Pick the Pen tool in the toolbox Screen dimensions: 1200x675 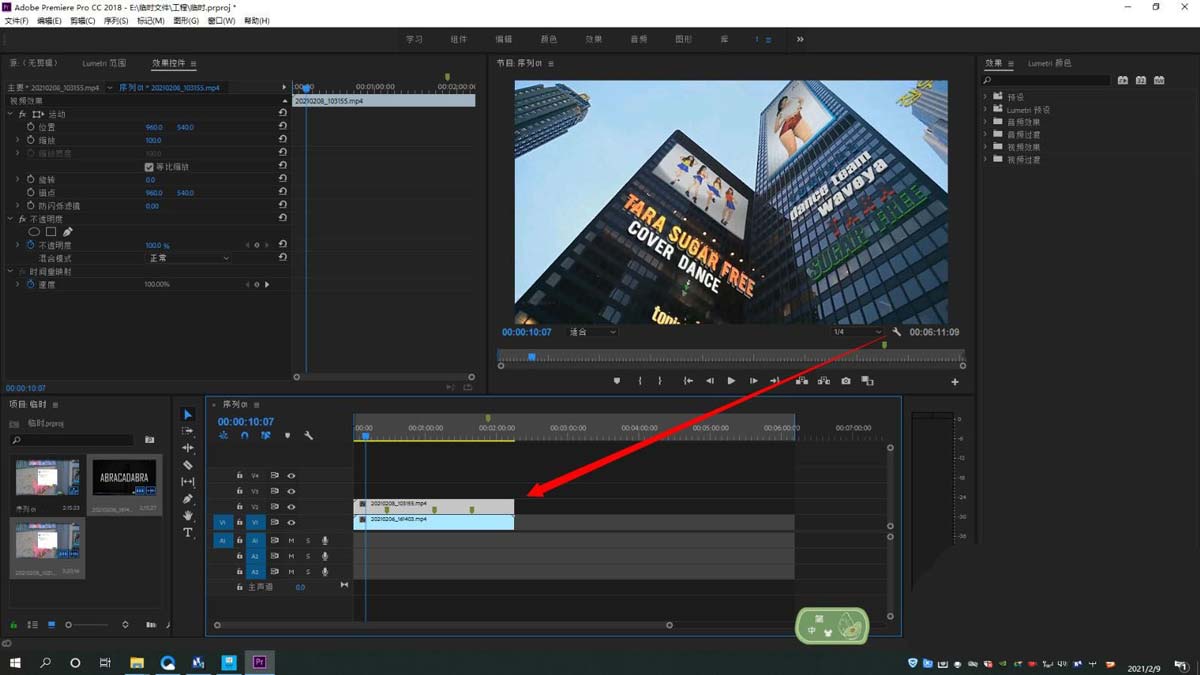point(188,499)
